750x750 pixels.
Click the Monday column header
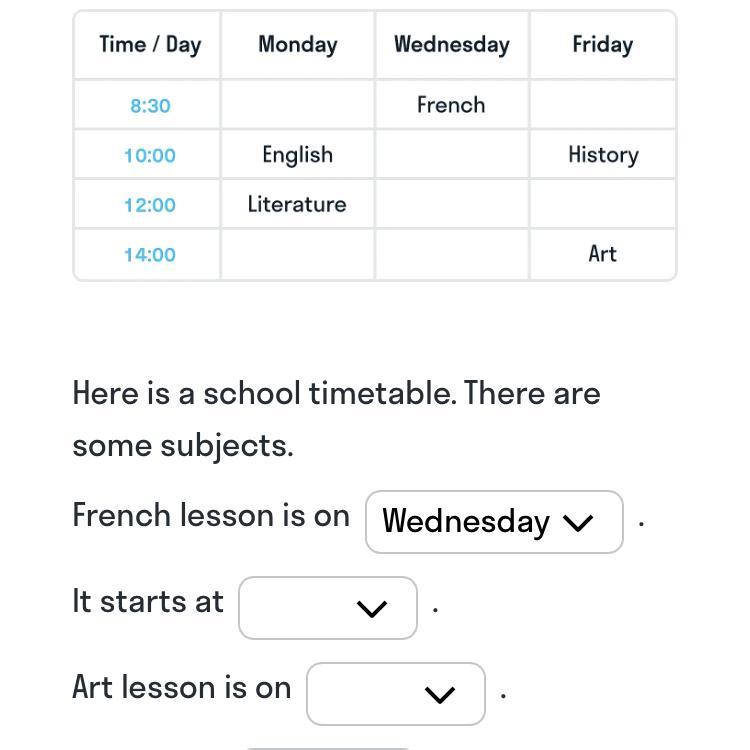click(x=297, y=45)
